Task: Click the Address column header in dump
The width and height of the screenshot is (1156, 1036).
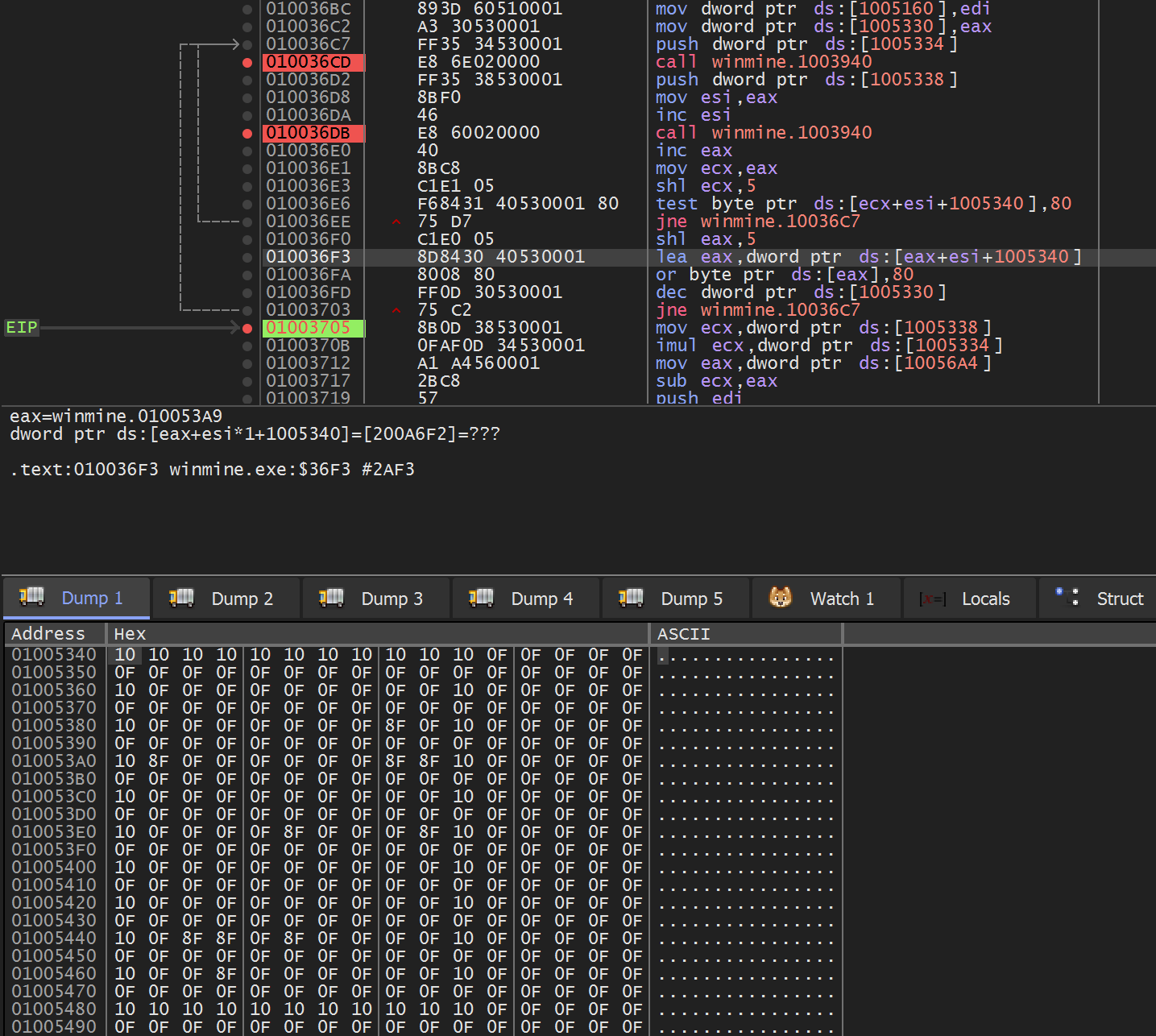Action: pos(55,634)
